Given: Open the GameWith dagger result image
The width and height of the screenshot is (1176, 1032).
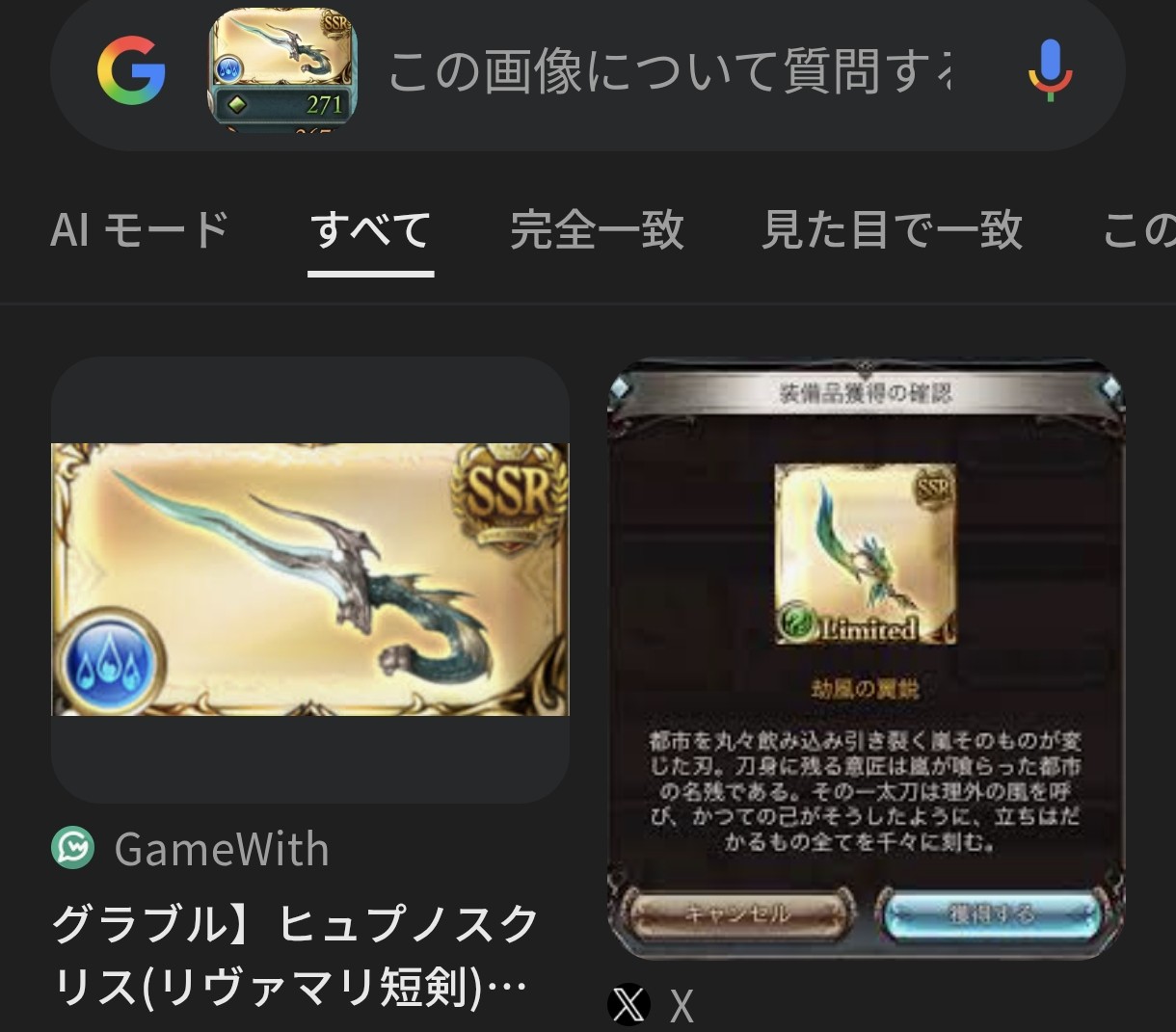Looking at the screenshot, I should 309,579.
